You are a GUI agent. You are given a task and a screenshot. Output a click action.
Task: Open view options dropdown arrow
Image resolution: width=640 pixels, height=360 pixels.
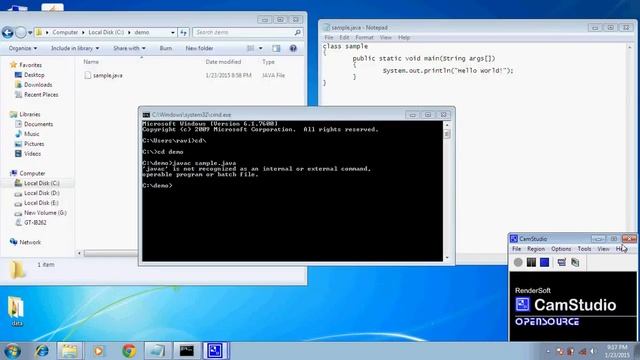[x=260, y=48]
